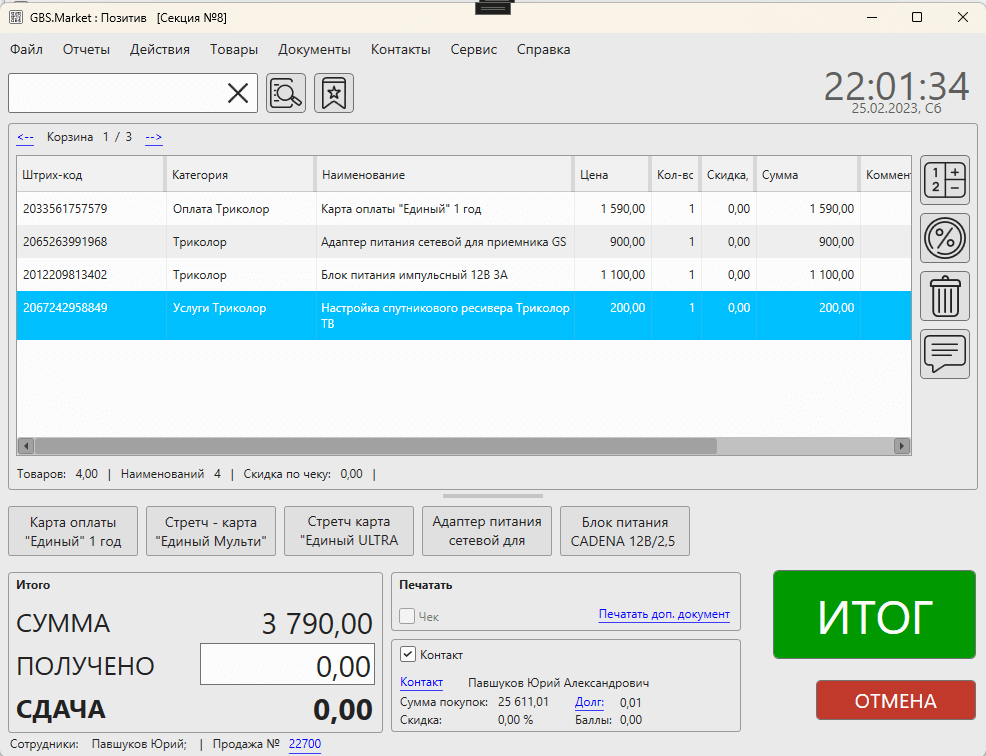Add Блок питания CADENA via quick button
Viewport: 986px width, 756px height.
click(624, 531)
